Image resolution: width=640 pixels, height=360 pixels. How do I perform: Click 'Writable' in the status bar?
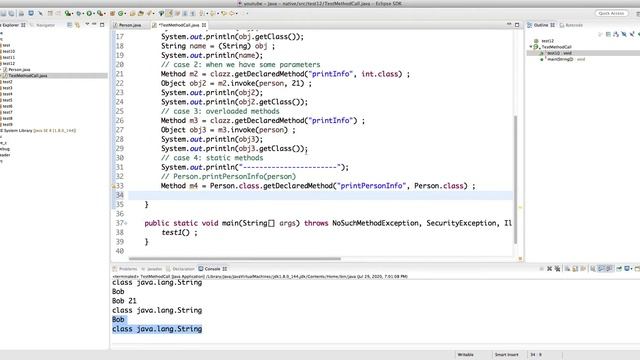pyautogui.click(x=465, y=355)
